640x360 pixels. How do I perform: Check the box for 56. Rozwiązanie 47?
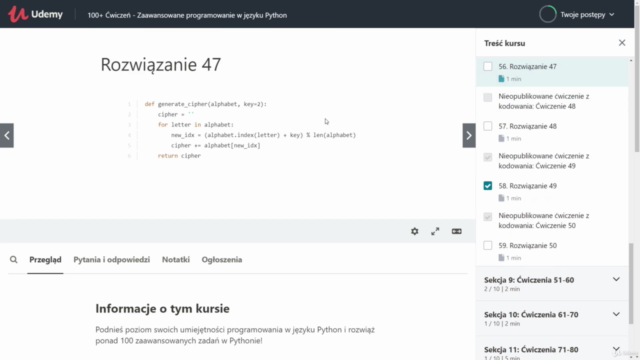click(x=488, y=67)
